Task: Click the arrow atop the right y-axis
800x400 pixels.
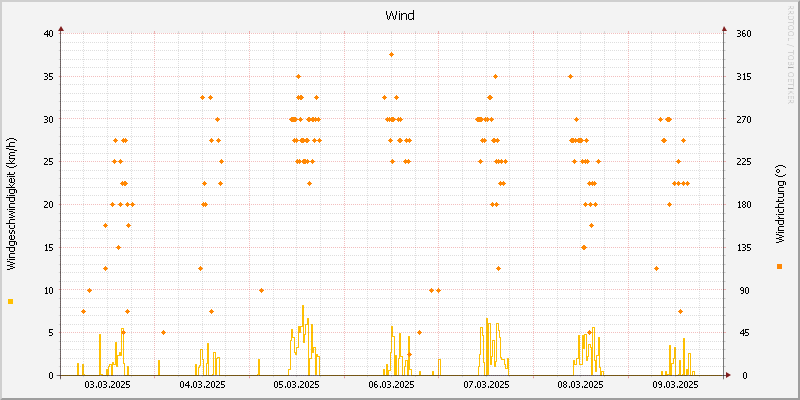Action: (x=724, y=30)
